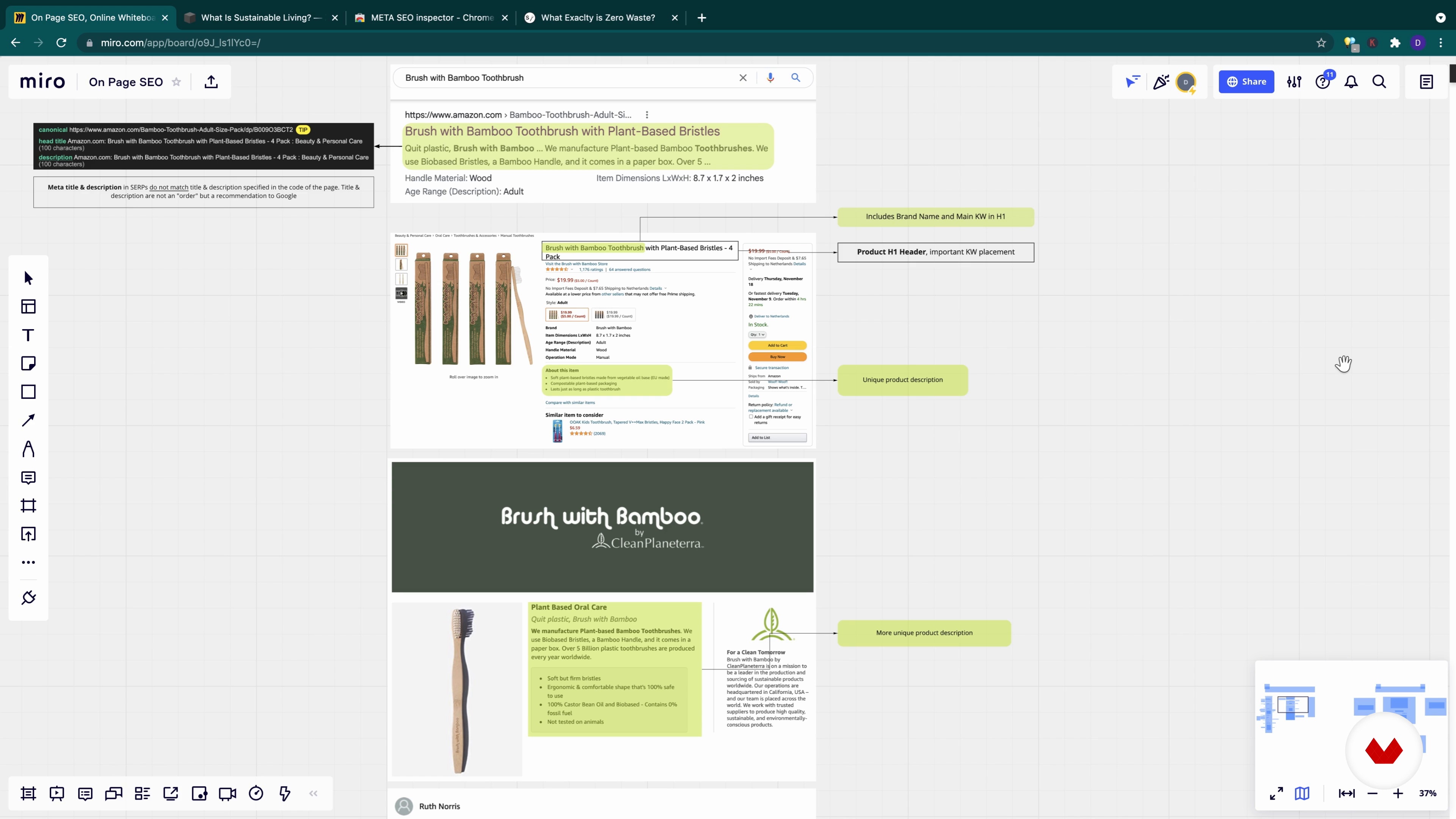Open the reactions party popper icon
The width and height of the screenshot is (1456, 819).
click(1161, 82)
